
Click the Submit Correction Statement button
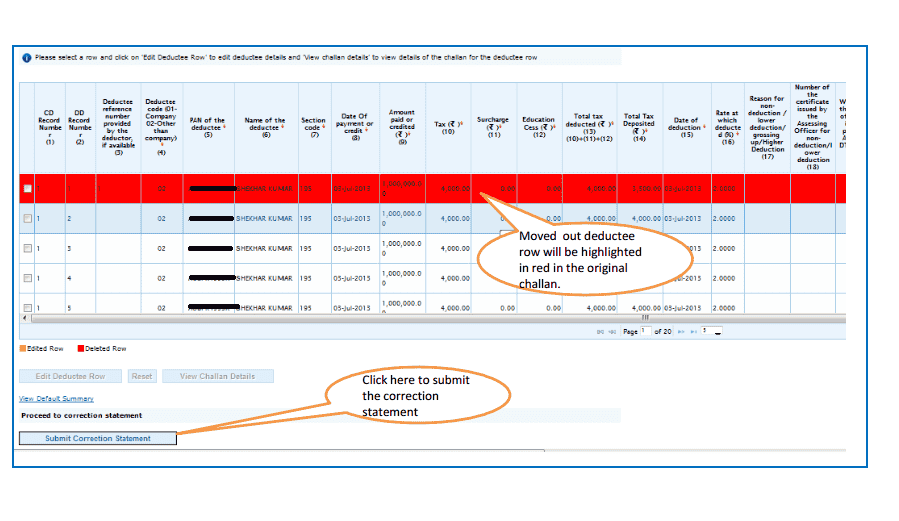pyautogui.click(x=98, y=438)
